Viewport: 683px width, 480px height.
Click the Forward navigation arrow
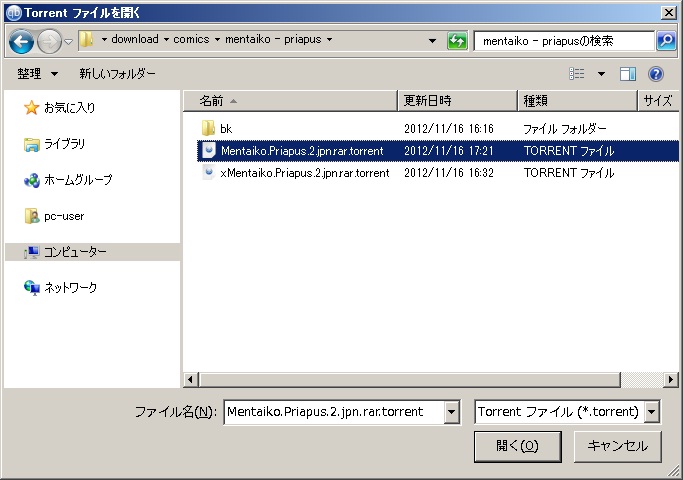pos(49,41)
